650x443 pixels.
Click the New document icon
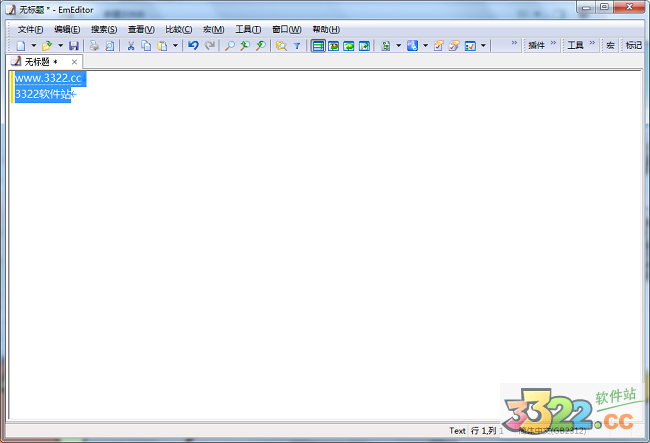21,46
